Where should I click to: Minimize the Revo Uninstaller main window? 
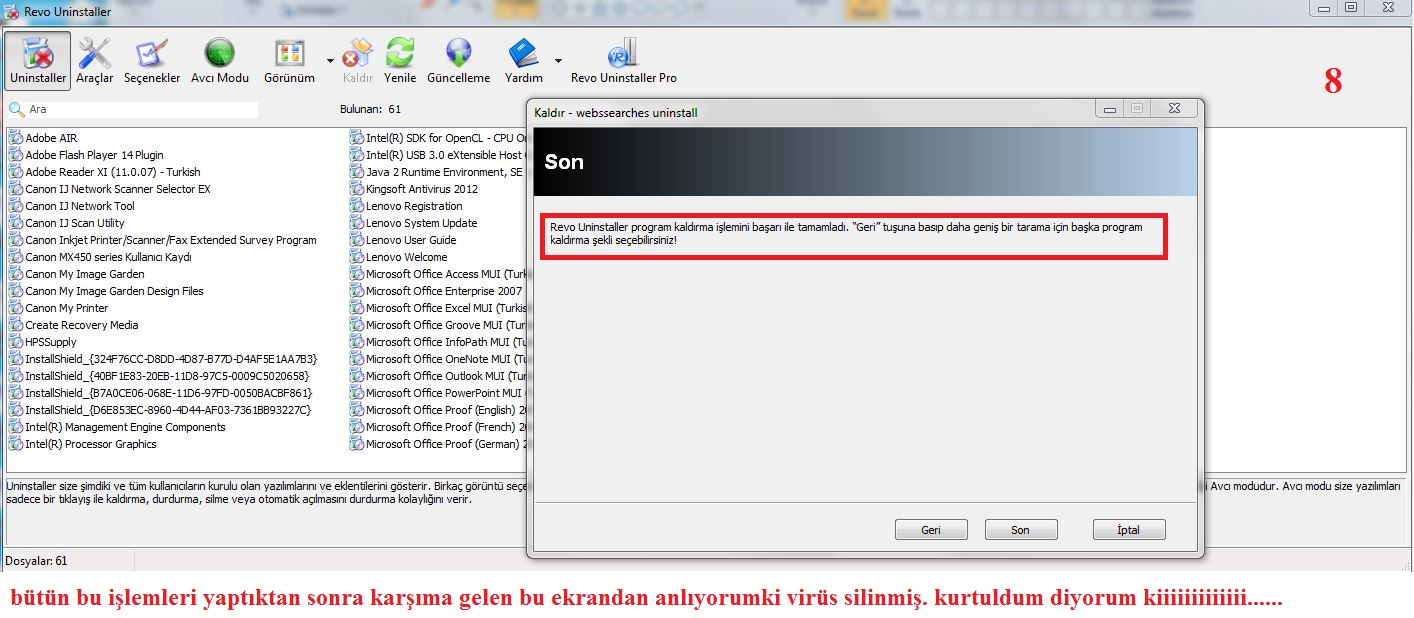(x=1323, y=7)
